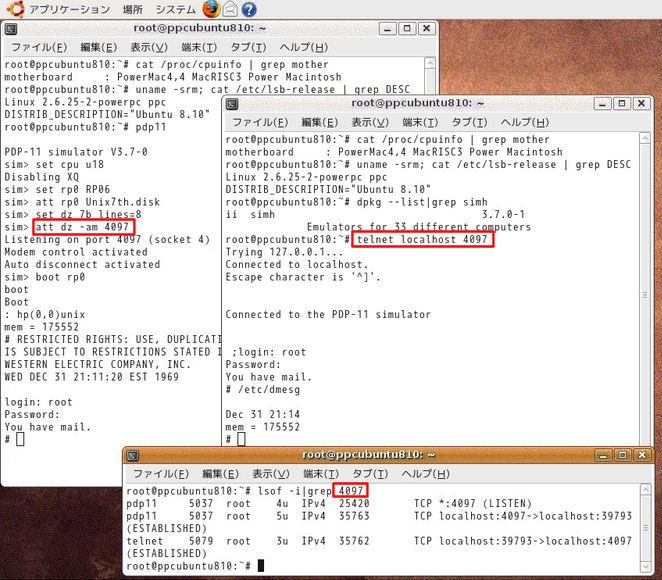Image resolution: width=662 pixels, height=580 pixels.
Task: Open ヘルプ menu in back terminal window
Action: click(304, 47)
